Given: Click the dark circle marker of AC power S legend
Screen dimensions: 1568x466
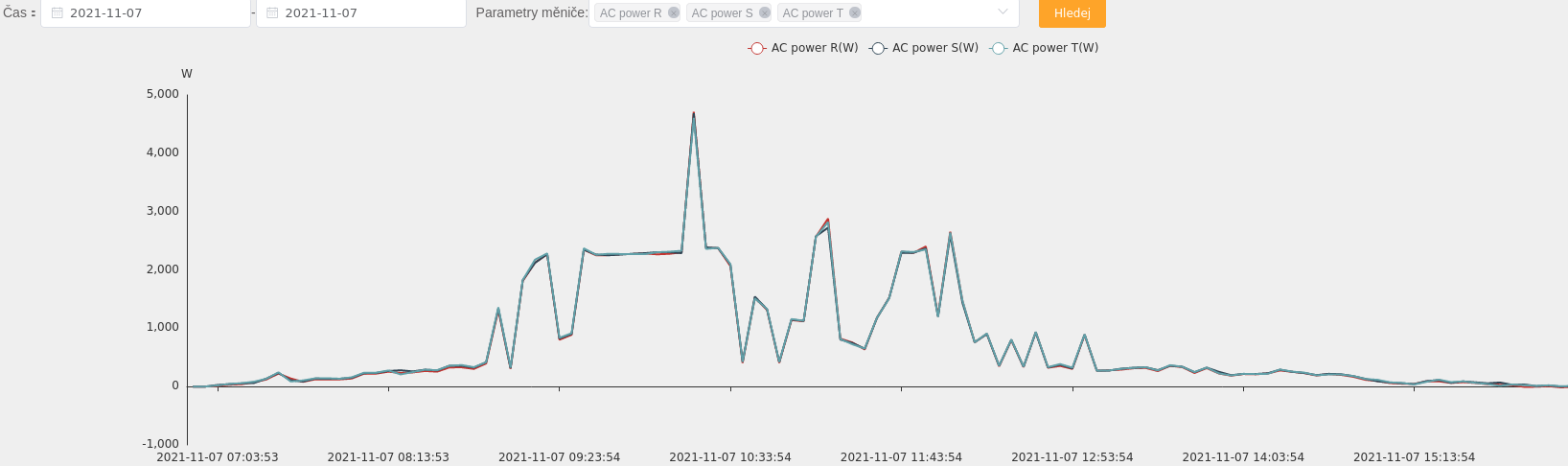Looking at the screenshot, I should pyautogui.click(x=878, y=48).
